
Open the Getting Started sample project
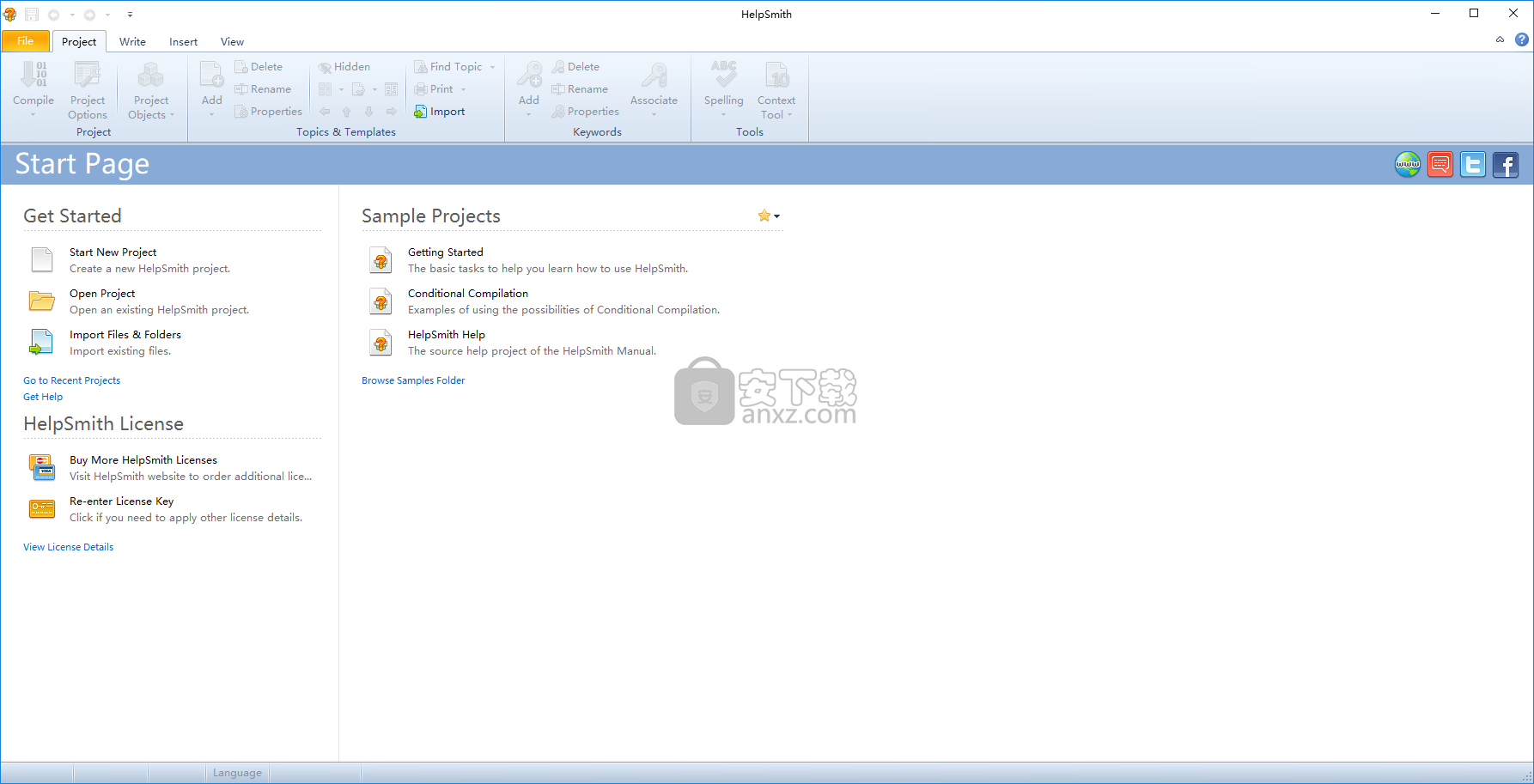click(445, 252)
